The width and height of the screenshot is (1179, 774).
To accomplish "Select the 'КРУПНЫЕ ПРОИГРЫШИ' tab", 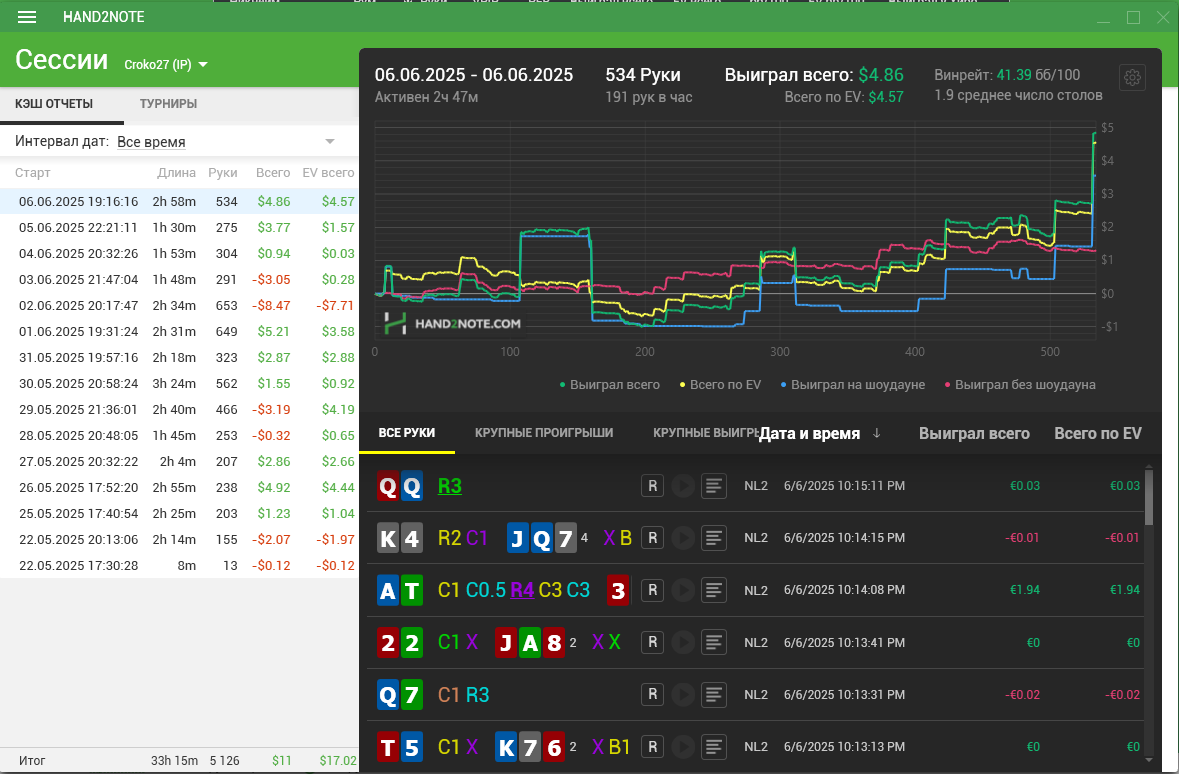I will 544,433.
